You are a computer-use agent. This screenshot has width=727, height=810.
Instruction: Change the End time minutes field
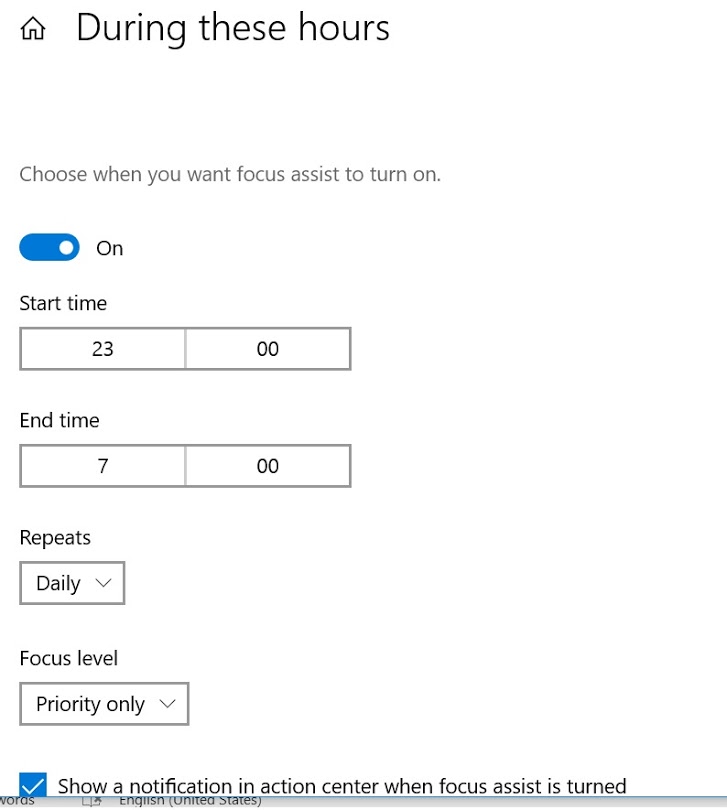267,466
